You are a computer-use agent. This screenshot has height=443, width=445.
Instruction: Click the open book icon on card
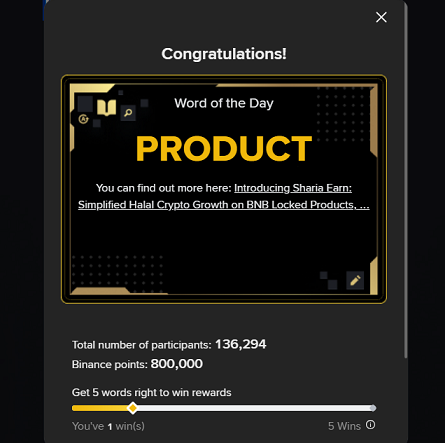(106, 108)
